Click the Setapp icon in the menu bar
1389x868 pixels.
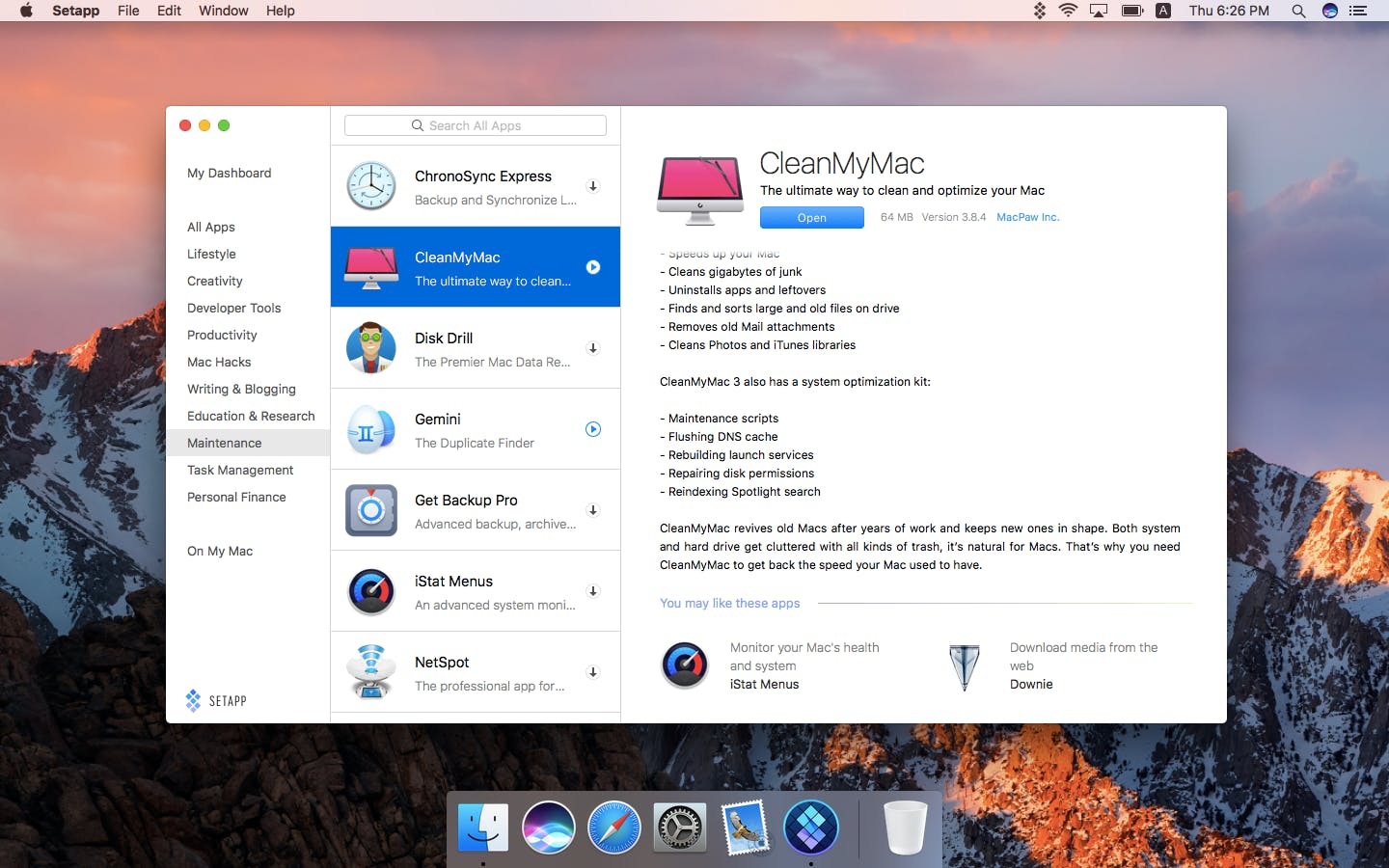tap(1040, 11)
